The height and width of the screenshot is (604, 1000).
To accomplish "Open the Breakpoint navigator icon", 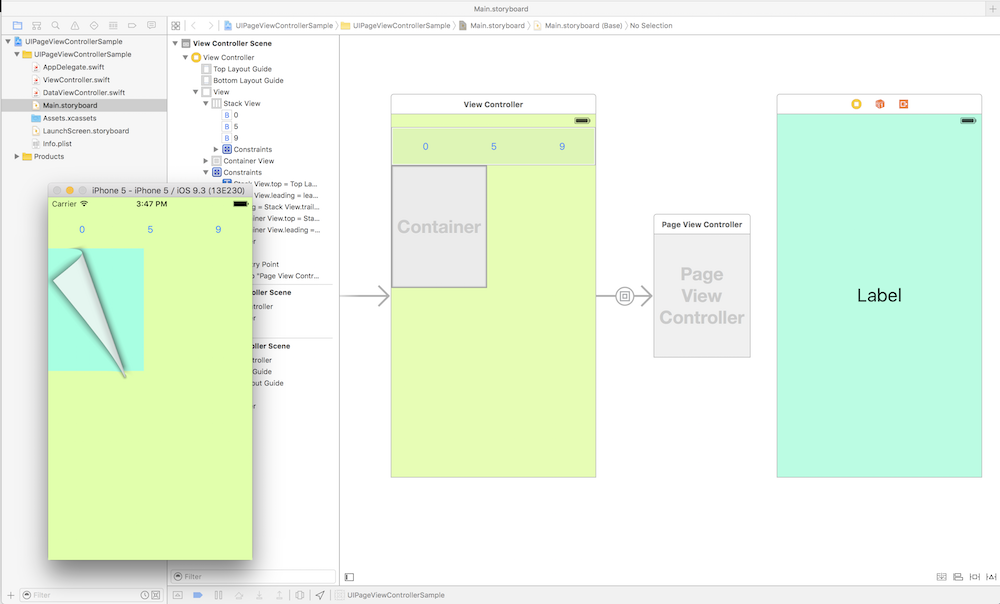I will click(x=132, y=26).
